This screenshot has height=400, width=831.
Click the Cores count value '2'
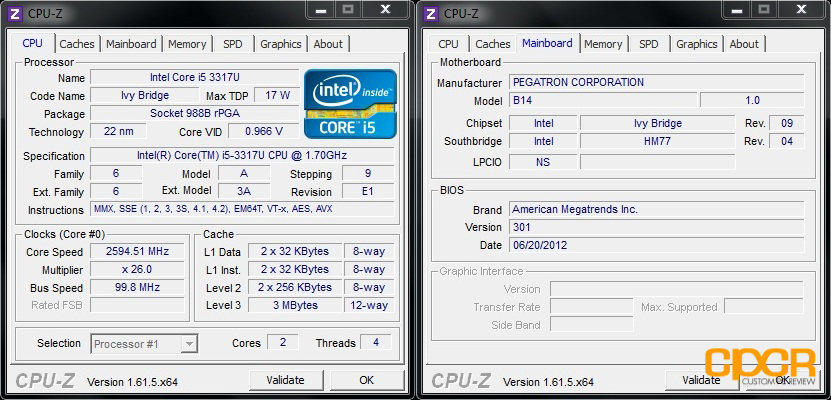pyautogui.click(x=282, y=342)
